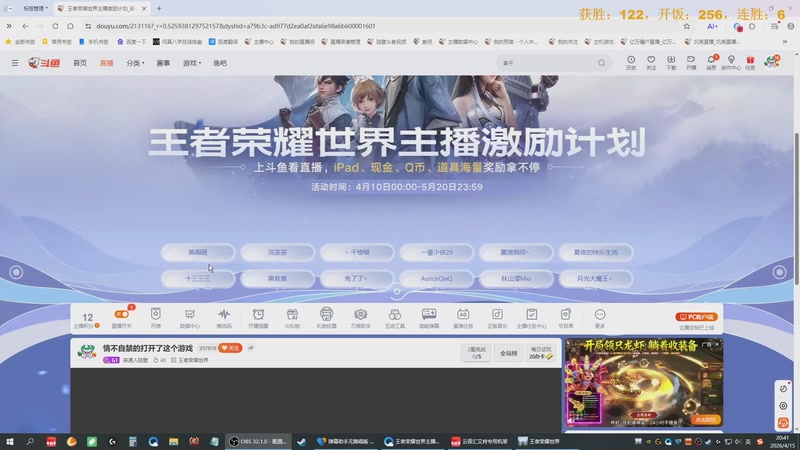The width and height of the screenshot is (800, 450).
Task: Open the 赛事 tab
Action: tap(163, 63)
